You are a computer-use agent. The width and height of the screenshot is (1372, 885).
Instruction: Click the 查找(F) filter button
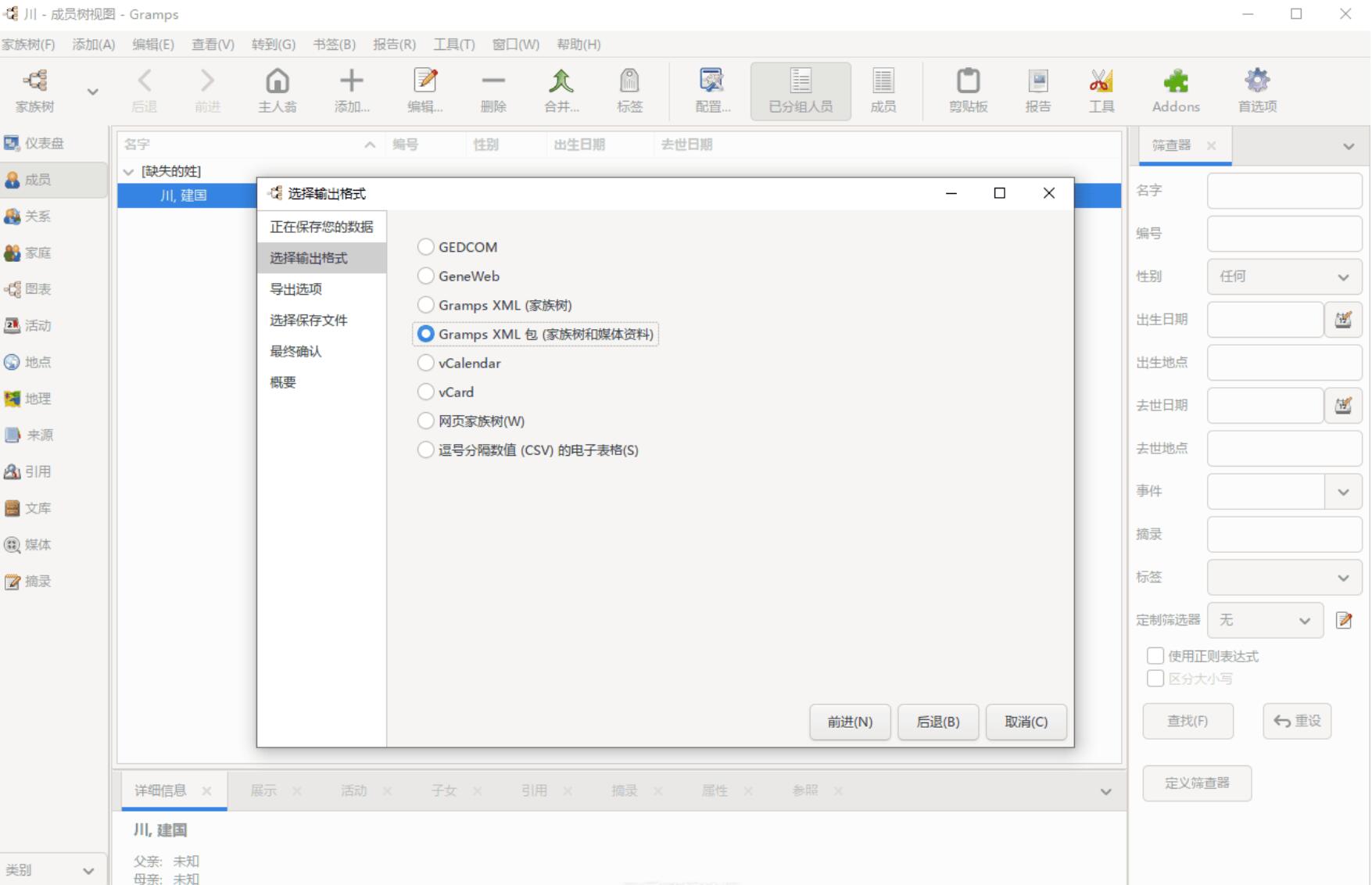coord(1188,721)
